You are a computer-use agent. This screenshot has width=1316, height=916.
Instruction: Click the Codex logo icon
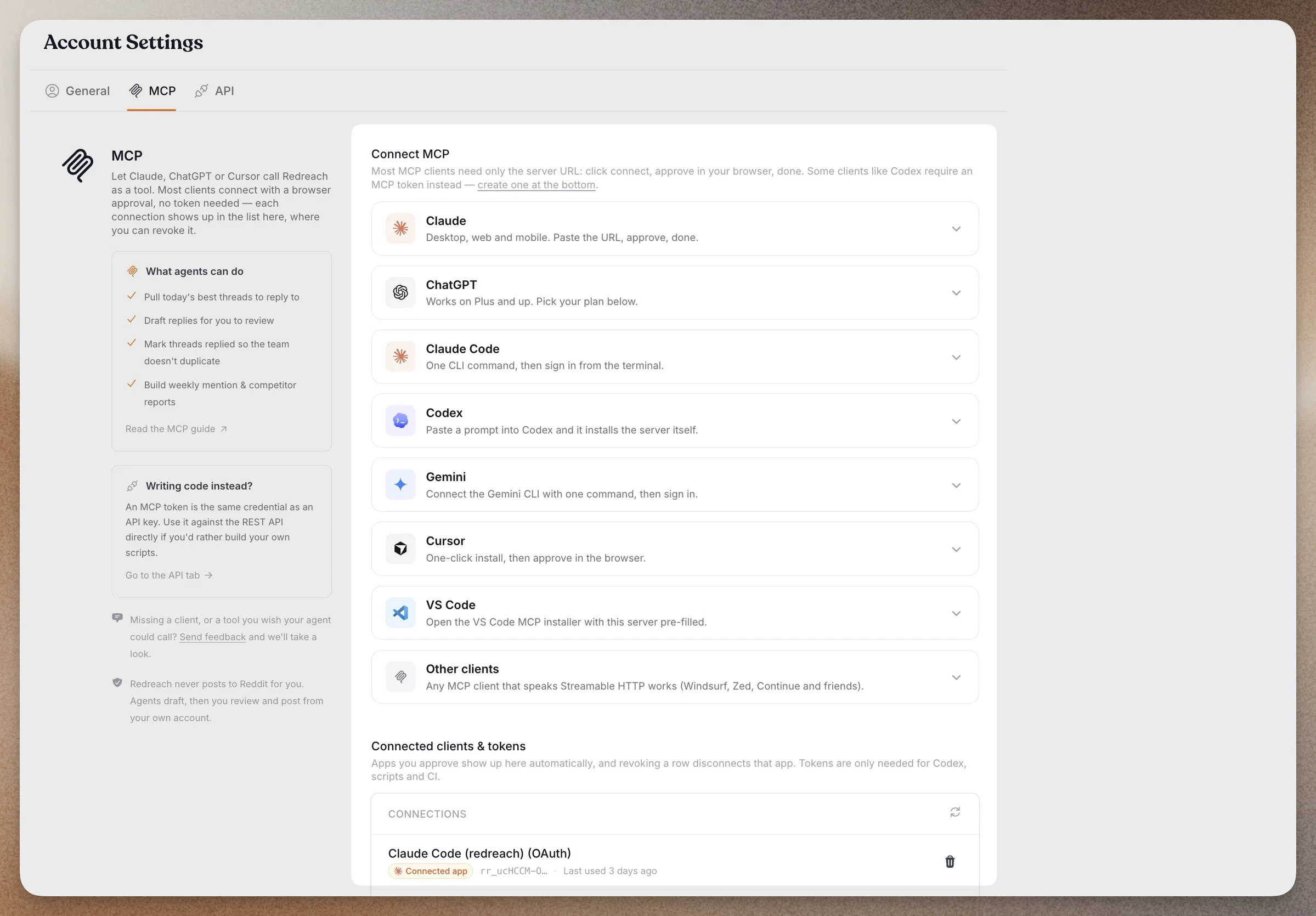(400, 421)
